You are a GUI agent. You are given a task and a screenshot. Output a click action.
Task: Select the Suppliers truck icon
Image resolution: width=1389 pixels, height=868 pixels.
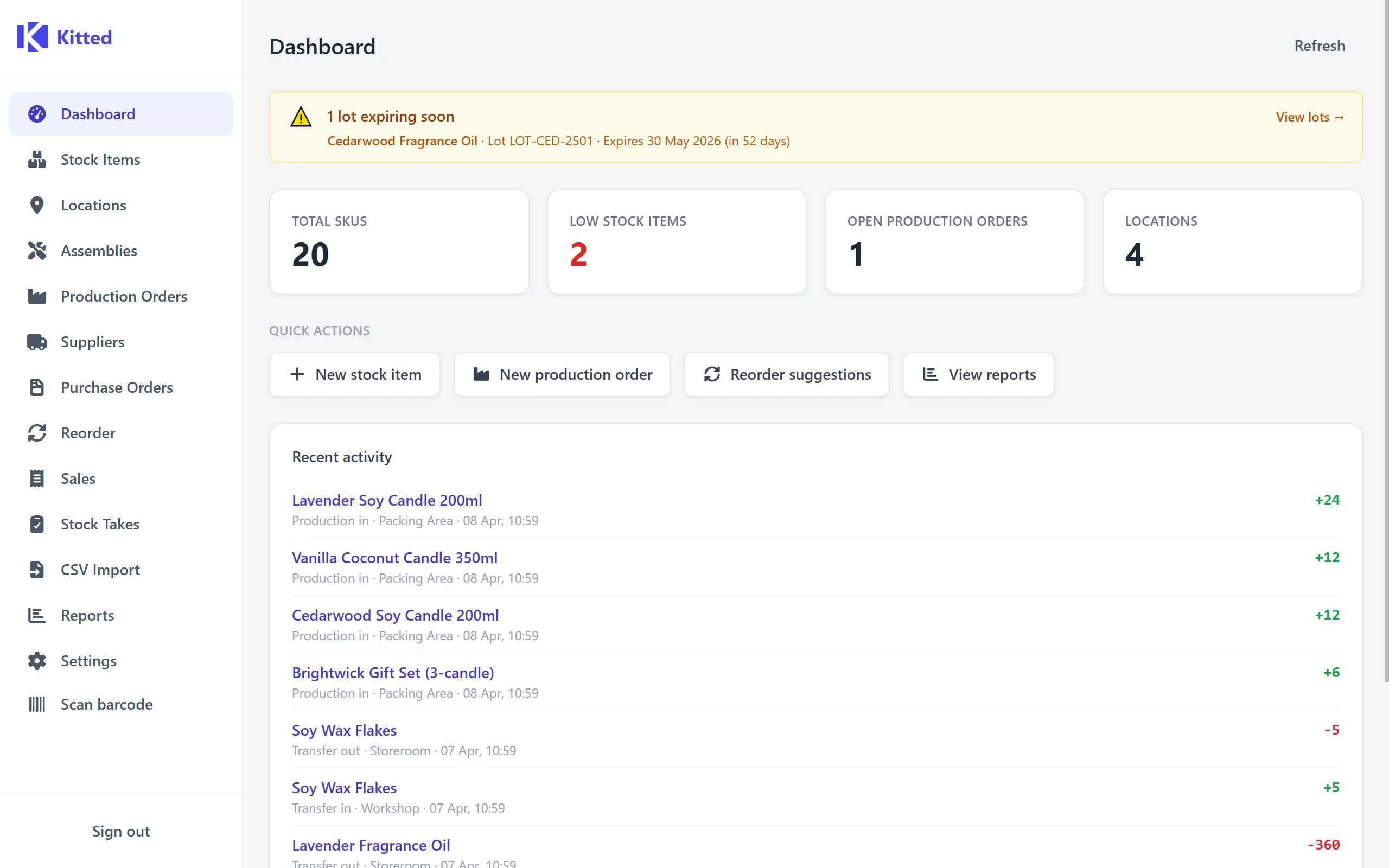click(37, 342)
